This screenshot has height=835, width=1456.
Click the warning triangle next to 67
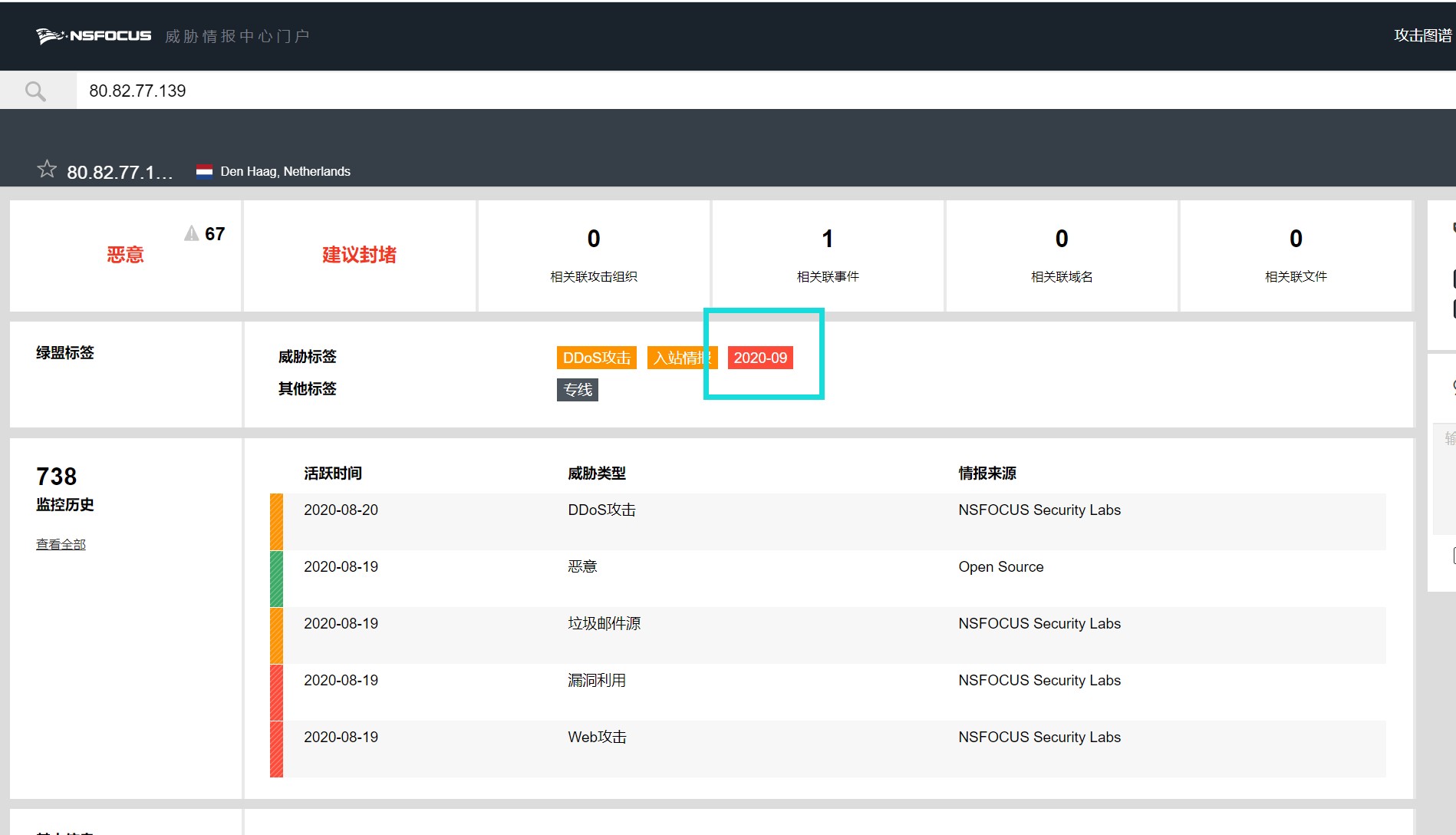pos(191,234)
